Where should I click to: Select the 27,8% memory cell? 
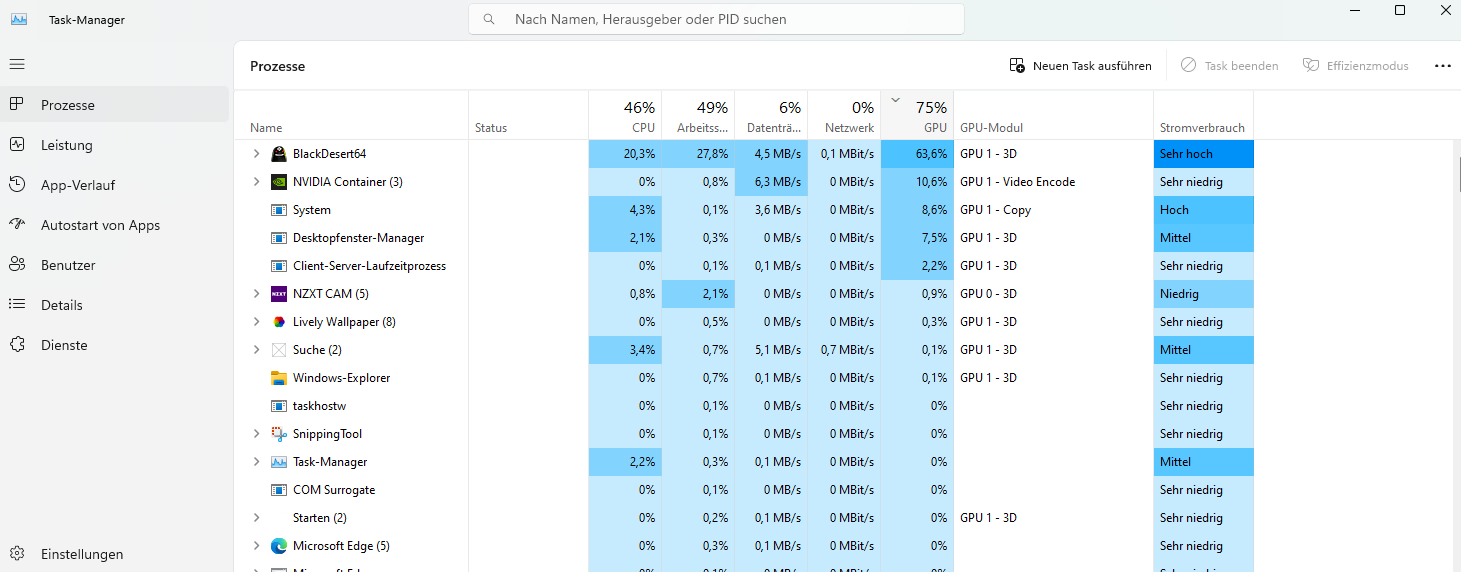coord(698,154)
